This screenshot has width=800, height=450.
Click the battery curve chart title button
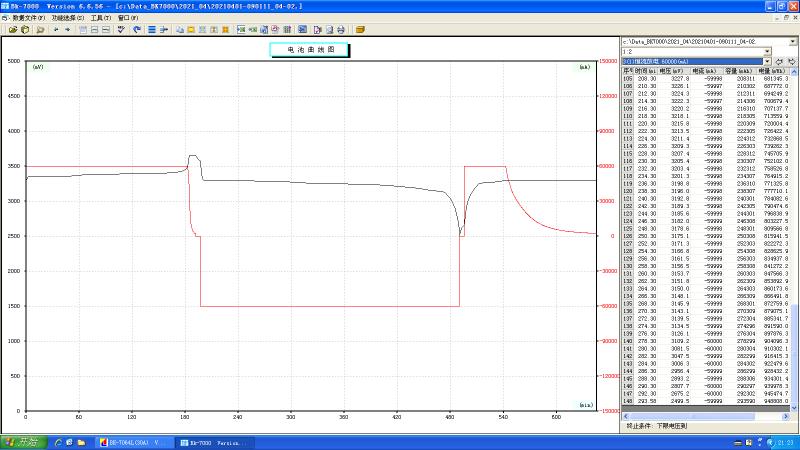pos(309,50)
